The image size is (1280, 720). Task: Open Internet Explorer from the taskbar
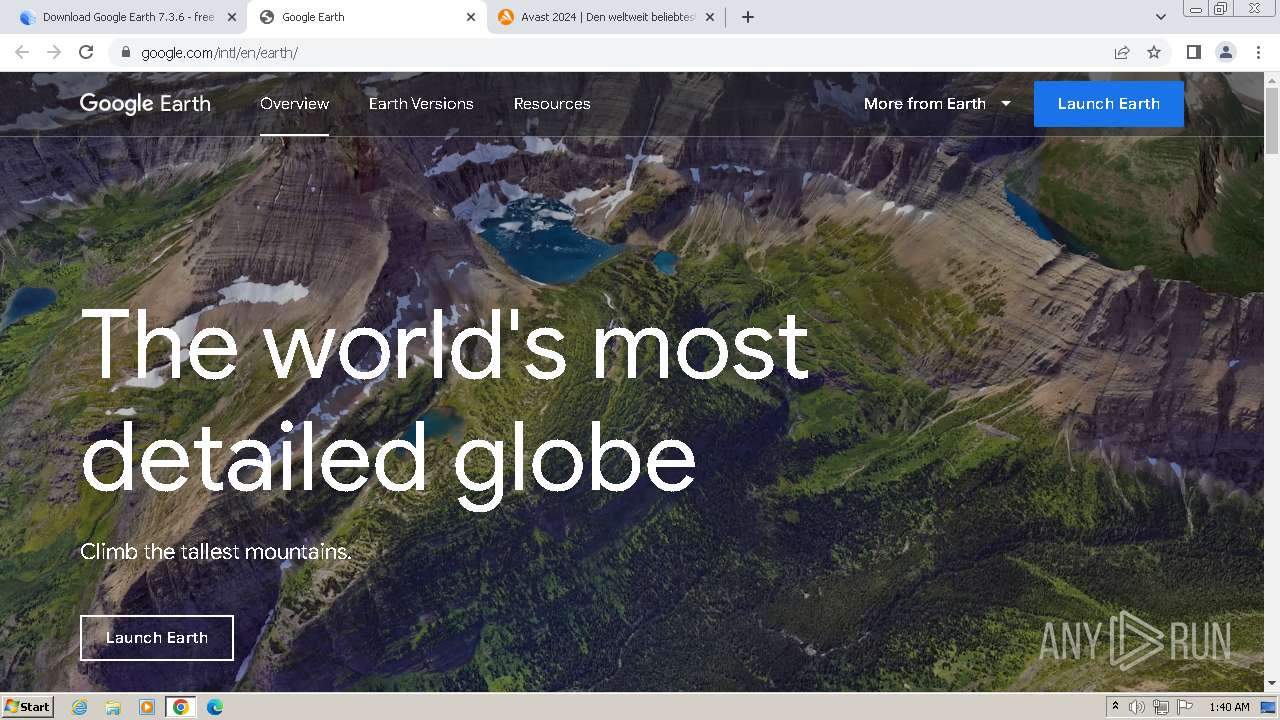tap(80, 707)
